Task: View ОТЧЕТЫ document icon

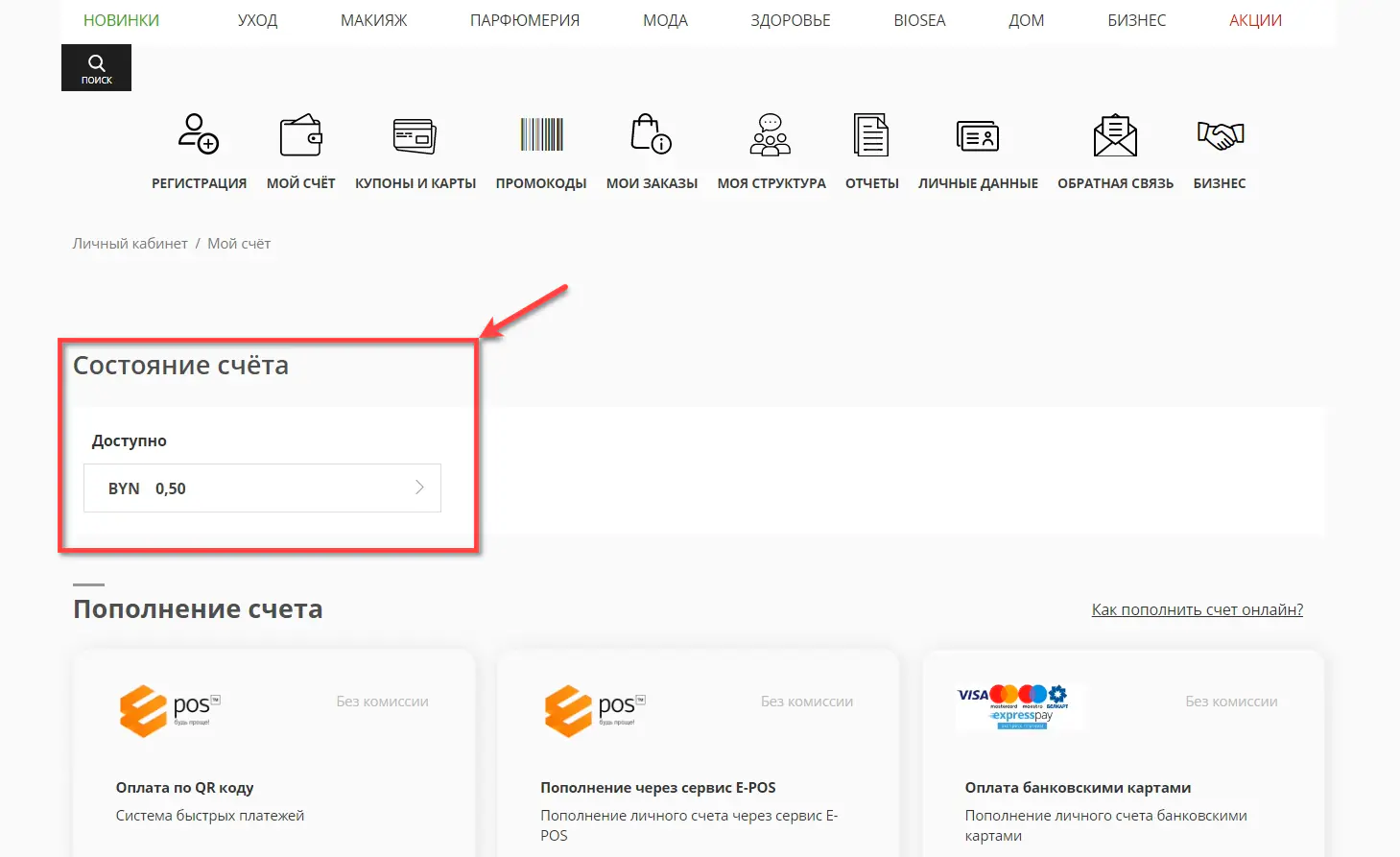Action: point(871,135)
